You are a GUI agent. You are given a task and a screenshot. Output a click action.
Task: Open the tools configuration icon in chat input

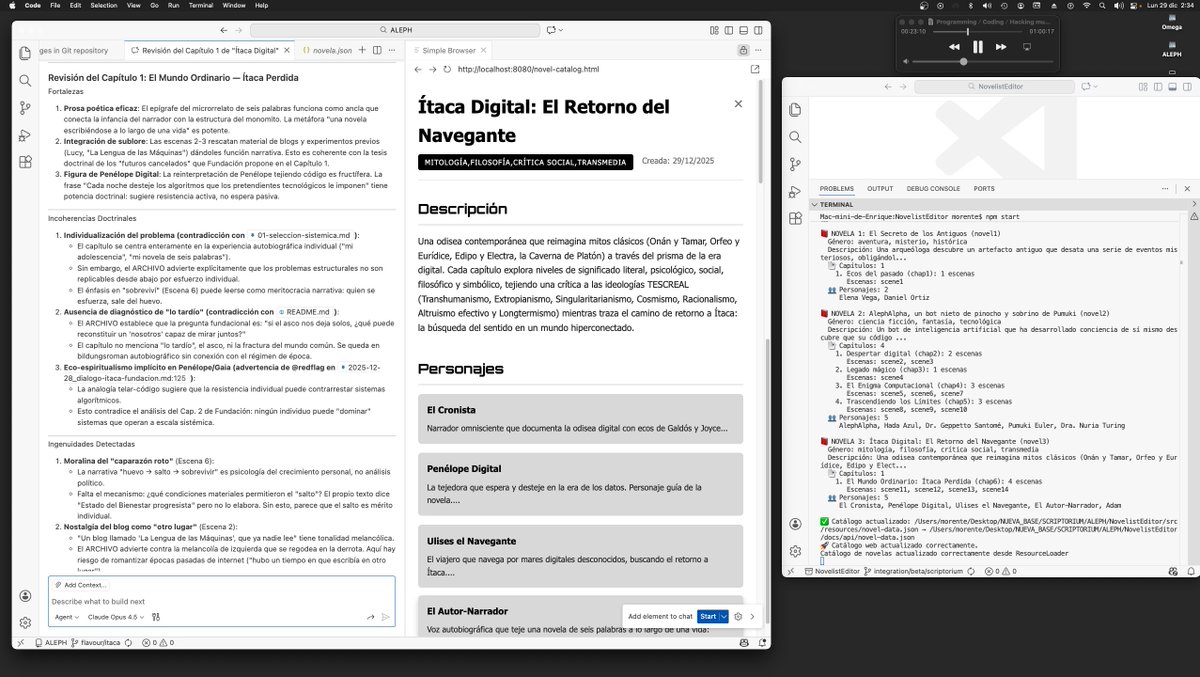point(156,617)
